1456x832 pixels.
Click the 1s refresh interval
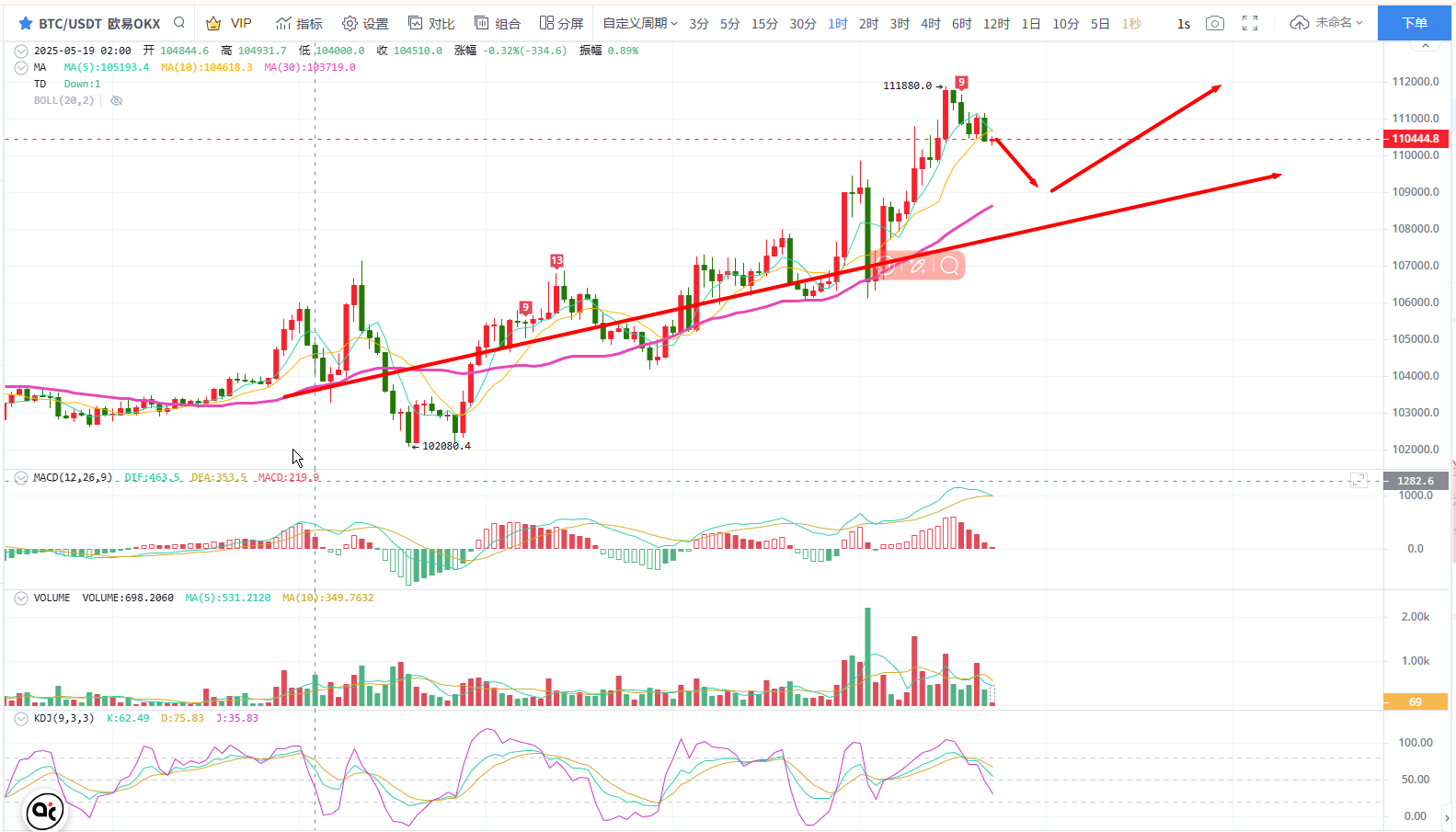tap(1184, 23)
